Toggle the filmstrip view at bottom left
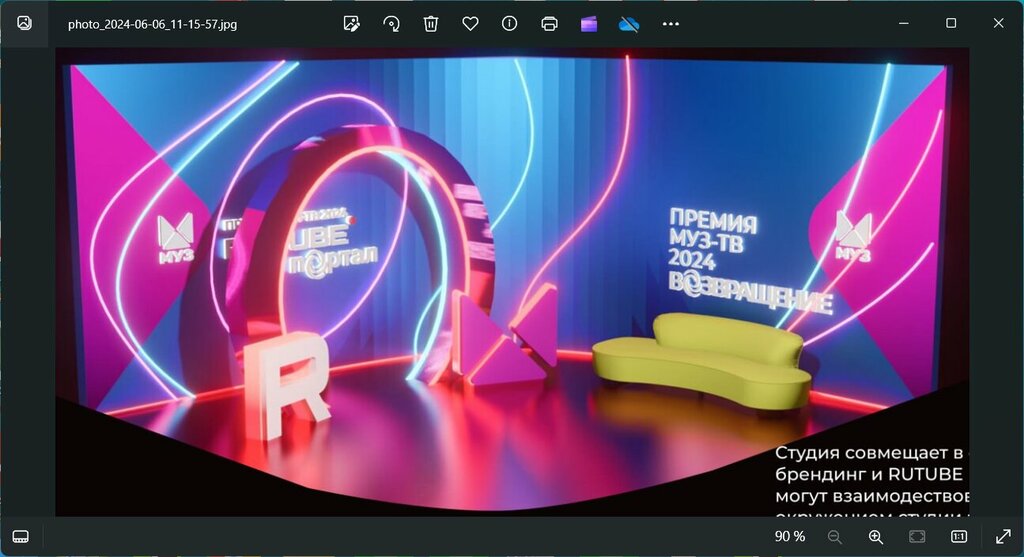This screenshot has height=557, width=1024. click(x=20, y=537)
